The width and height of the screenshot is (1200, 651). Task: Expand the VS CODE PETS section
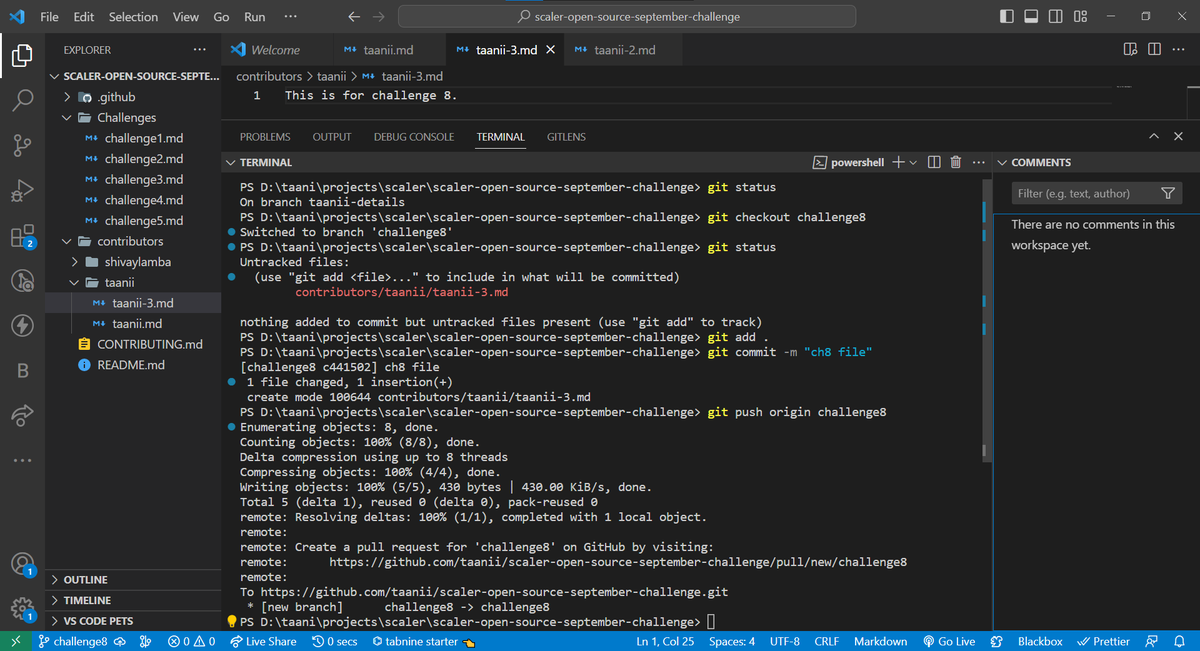[x=133, y=621]
